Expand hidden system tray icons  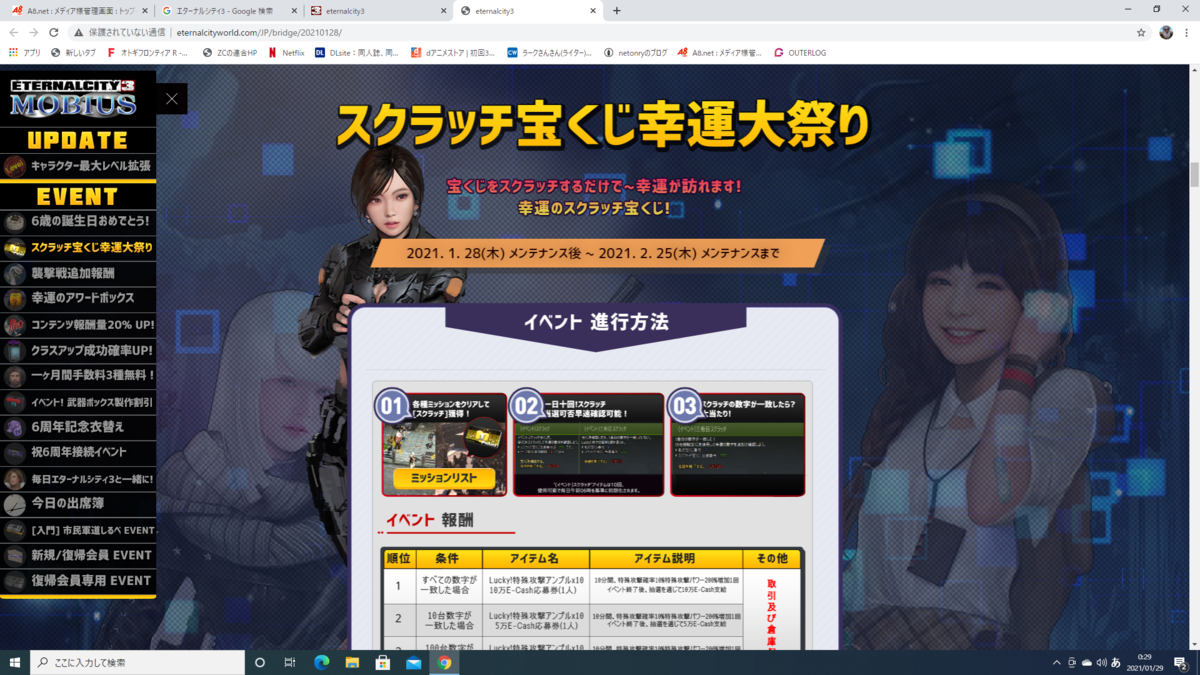[x=1056, y=662]
